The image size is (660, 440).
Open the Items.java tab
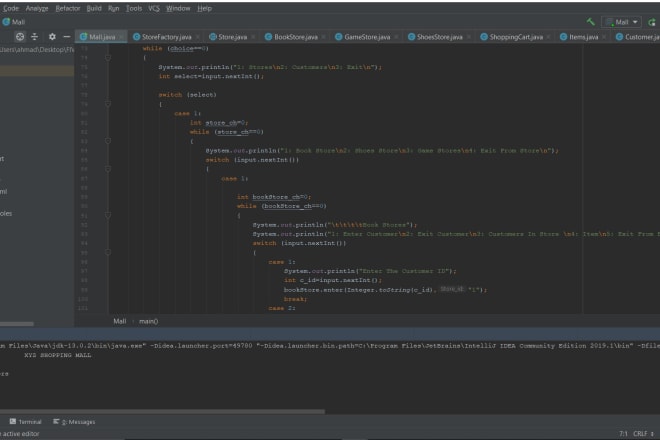(583, 37)
